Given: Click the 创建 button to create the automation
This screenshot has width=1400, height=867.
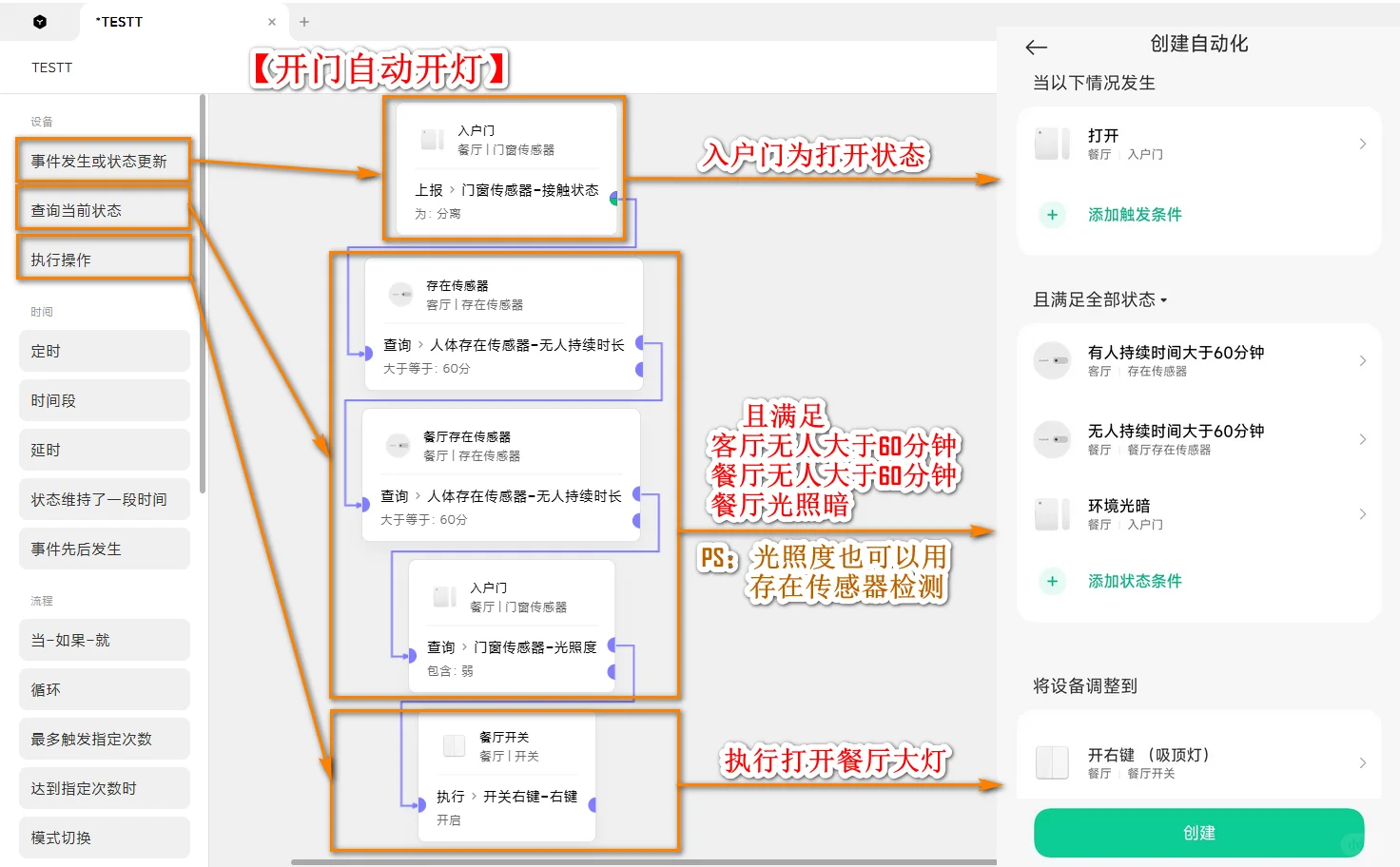Looking at the screenshot, I should tap(1198, 832).
